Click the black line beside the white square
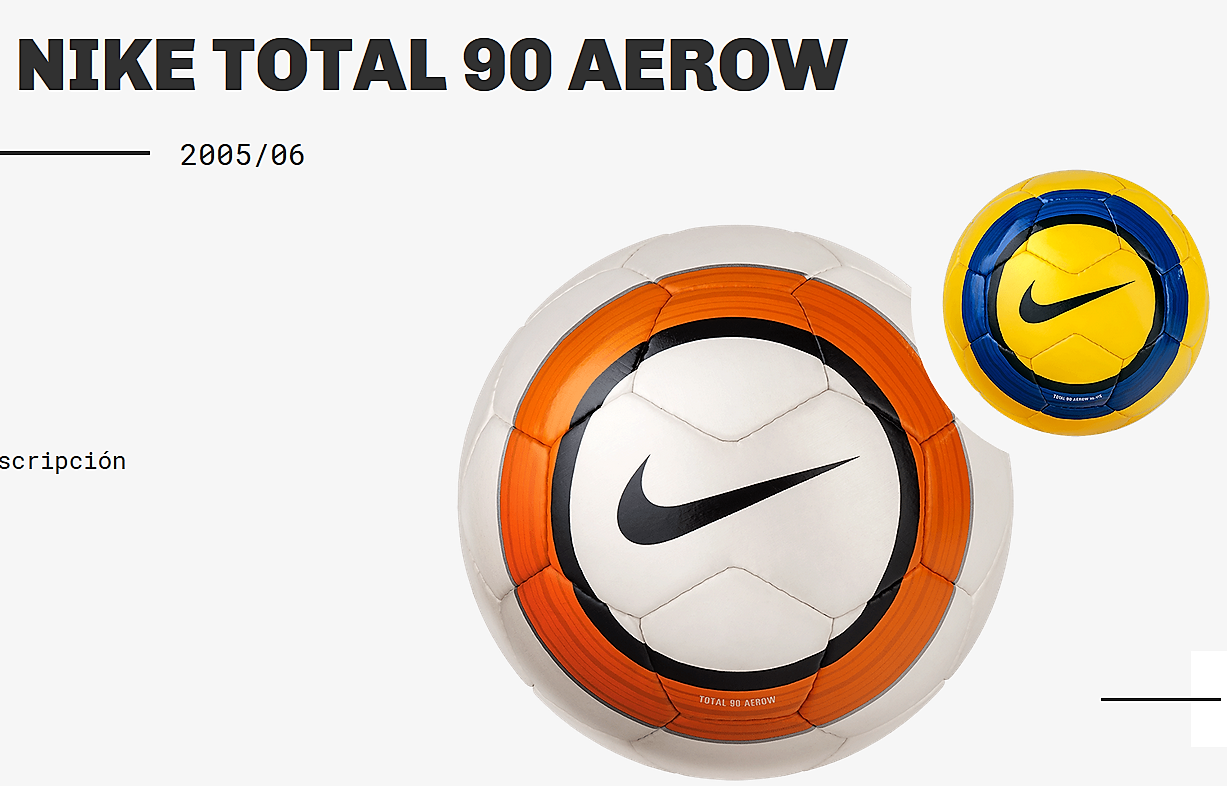Image resolution: width=1227 pixels, height=786 pixels. 1160,699
